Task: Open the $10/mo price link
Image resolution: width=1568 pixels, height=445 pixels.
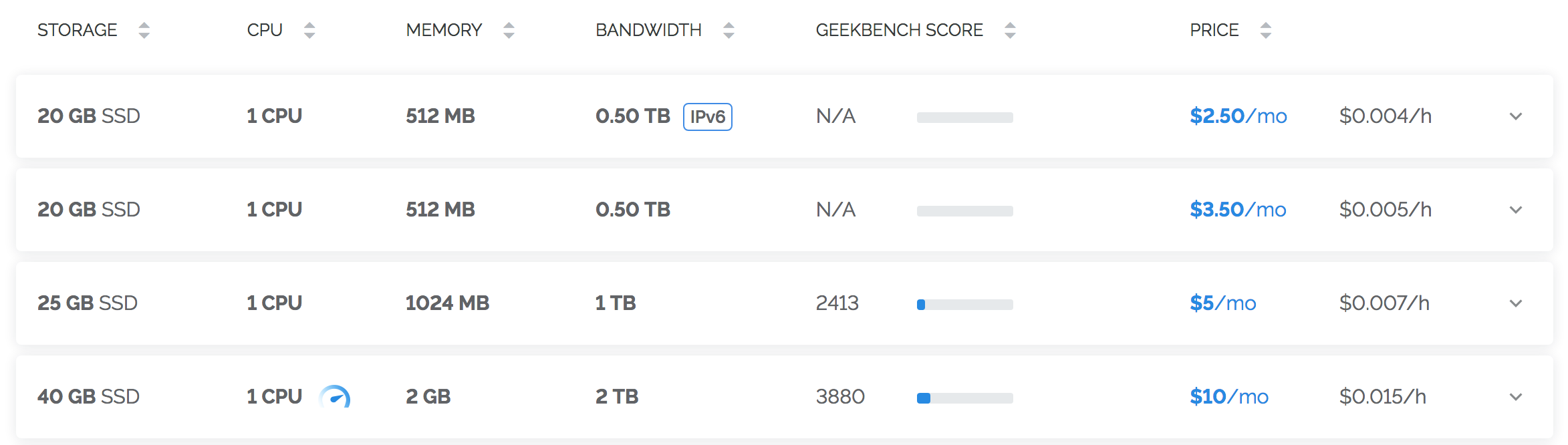Action: point(1229,397)
